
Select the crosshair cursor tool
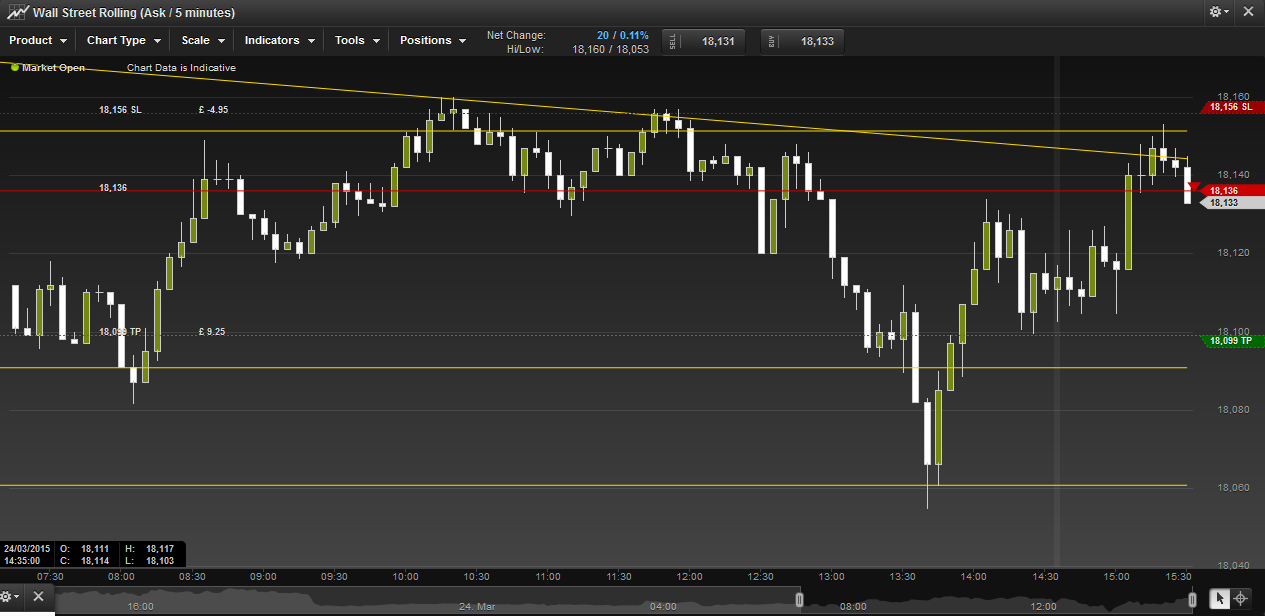(x=1241, y=598)
